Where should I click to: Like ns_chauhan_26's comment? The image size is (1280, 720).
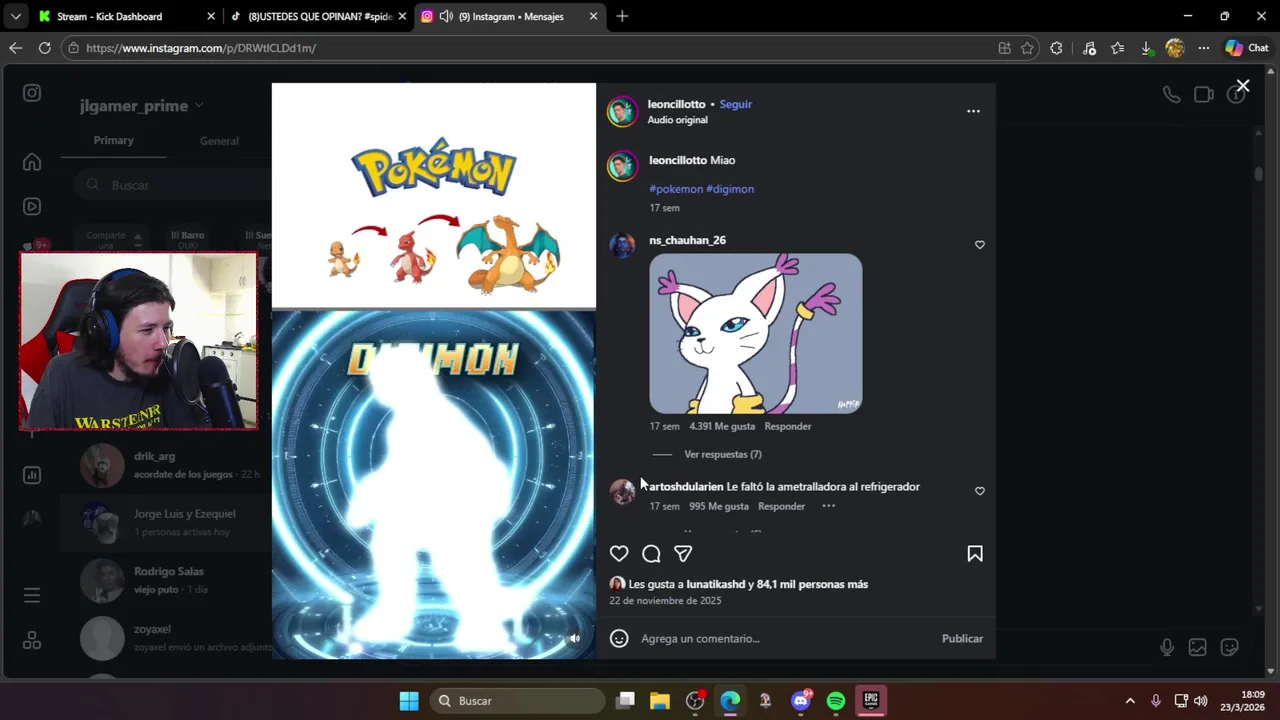coord(980,245)
